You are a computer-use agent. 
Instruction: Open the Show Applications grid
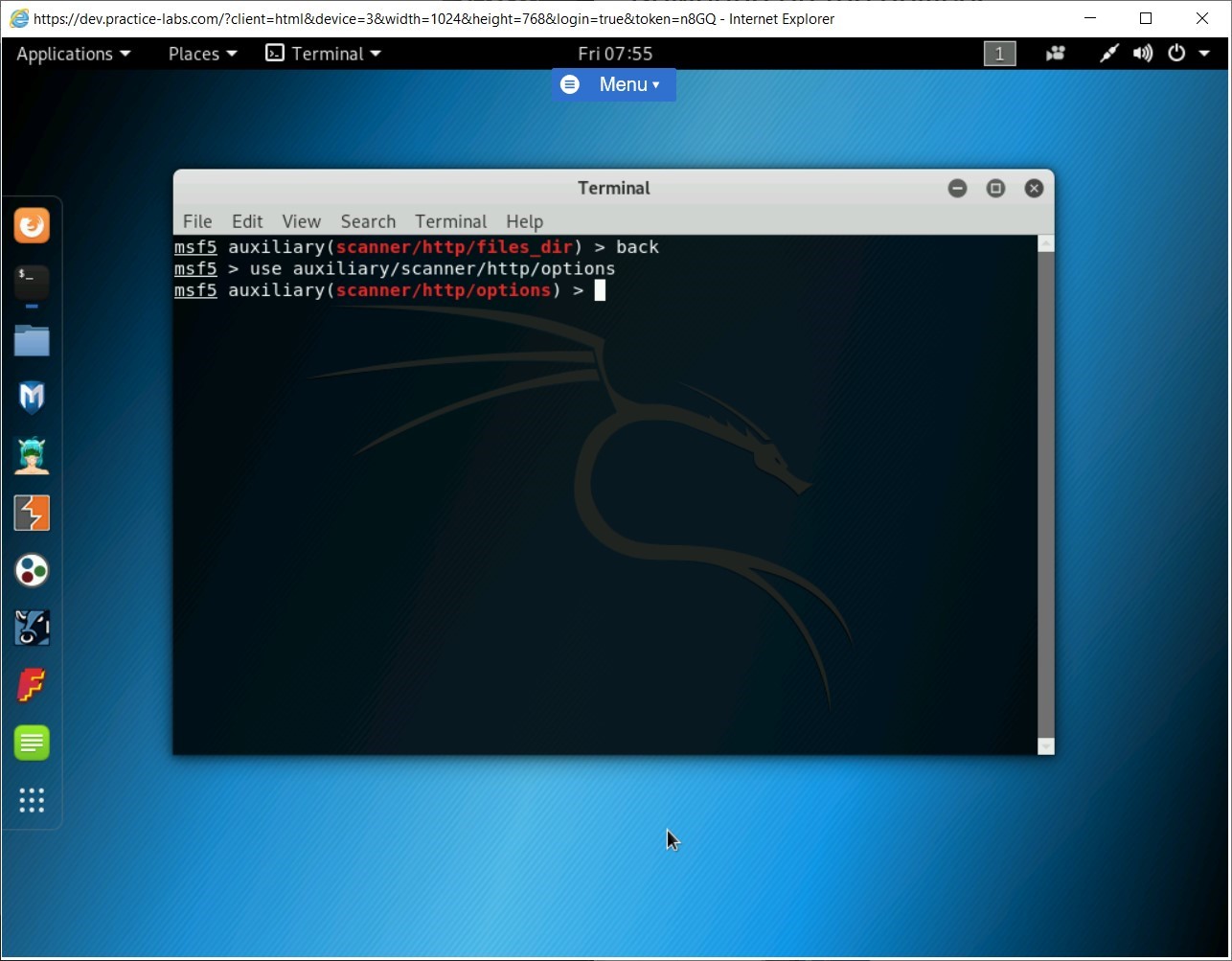coord(32,801)
